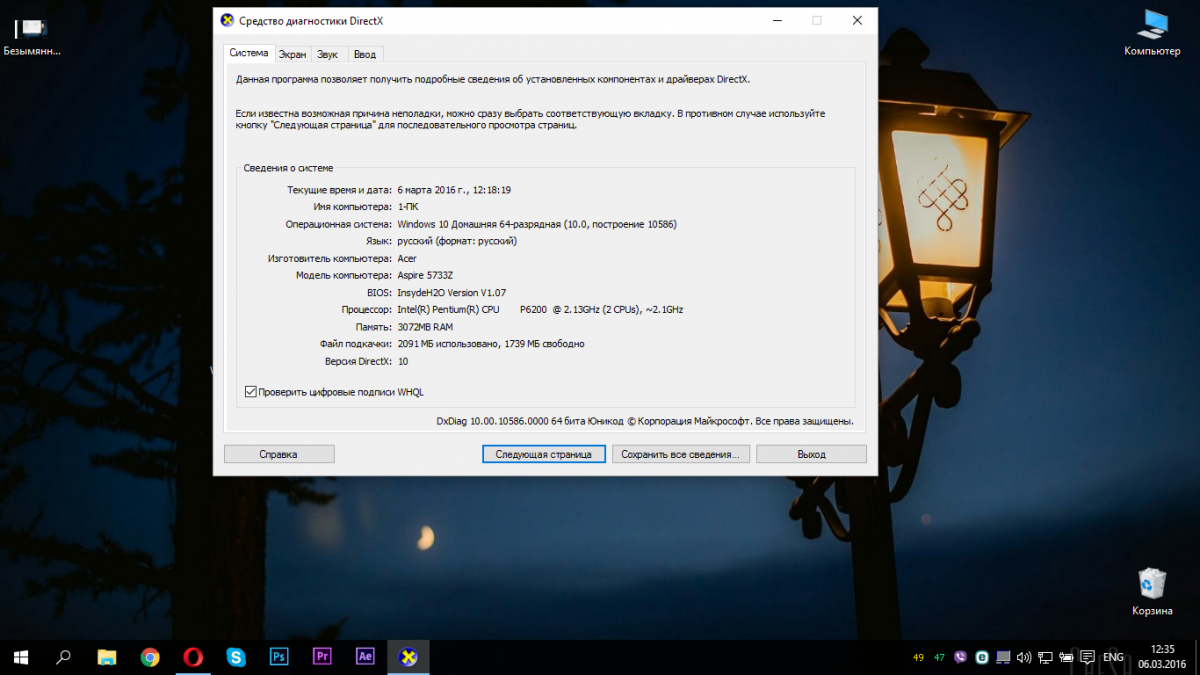This screenshot has width=1200, height=675.
Task: Click the ENG language indicator
Action: point(1112,657)
